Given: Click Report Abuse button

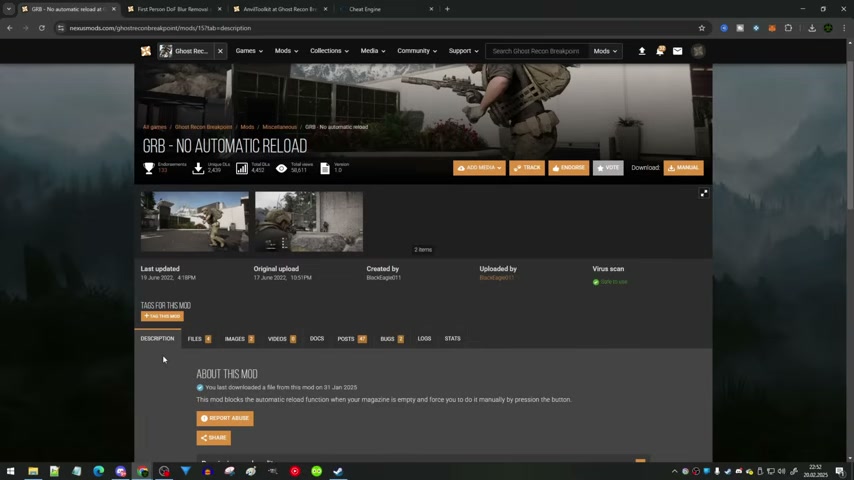Looking at the screenshot, I should pyautogui.click(x=225, y=418).
